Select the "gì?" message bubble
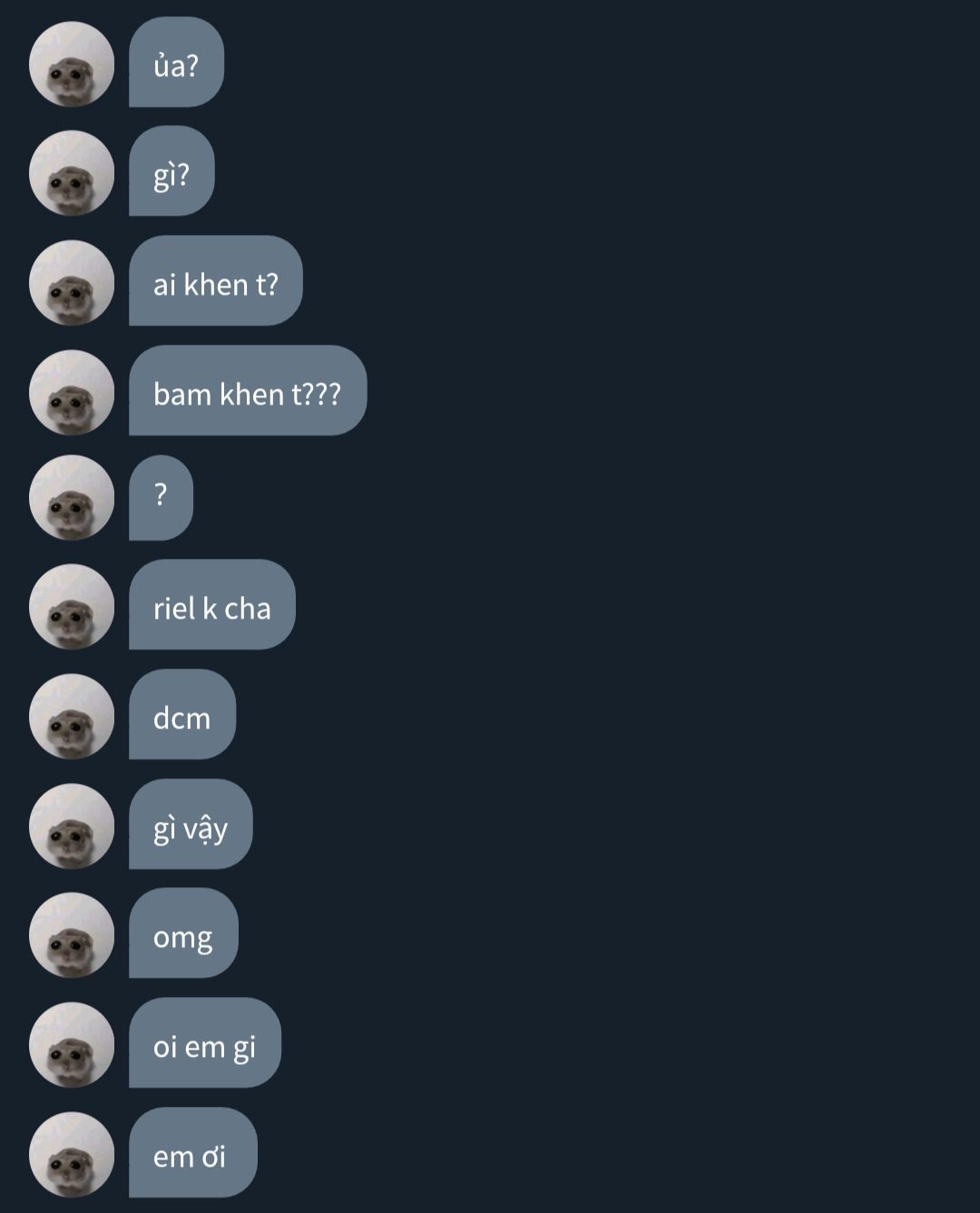 tap(171, 171)
